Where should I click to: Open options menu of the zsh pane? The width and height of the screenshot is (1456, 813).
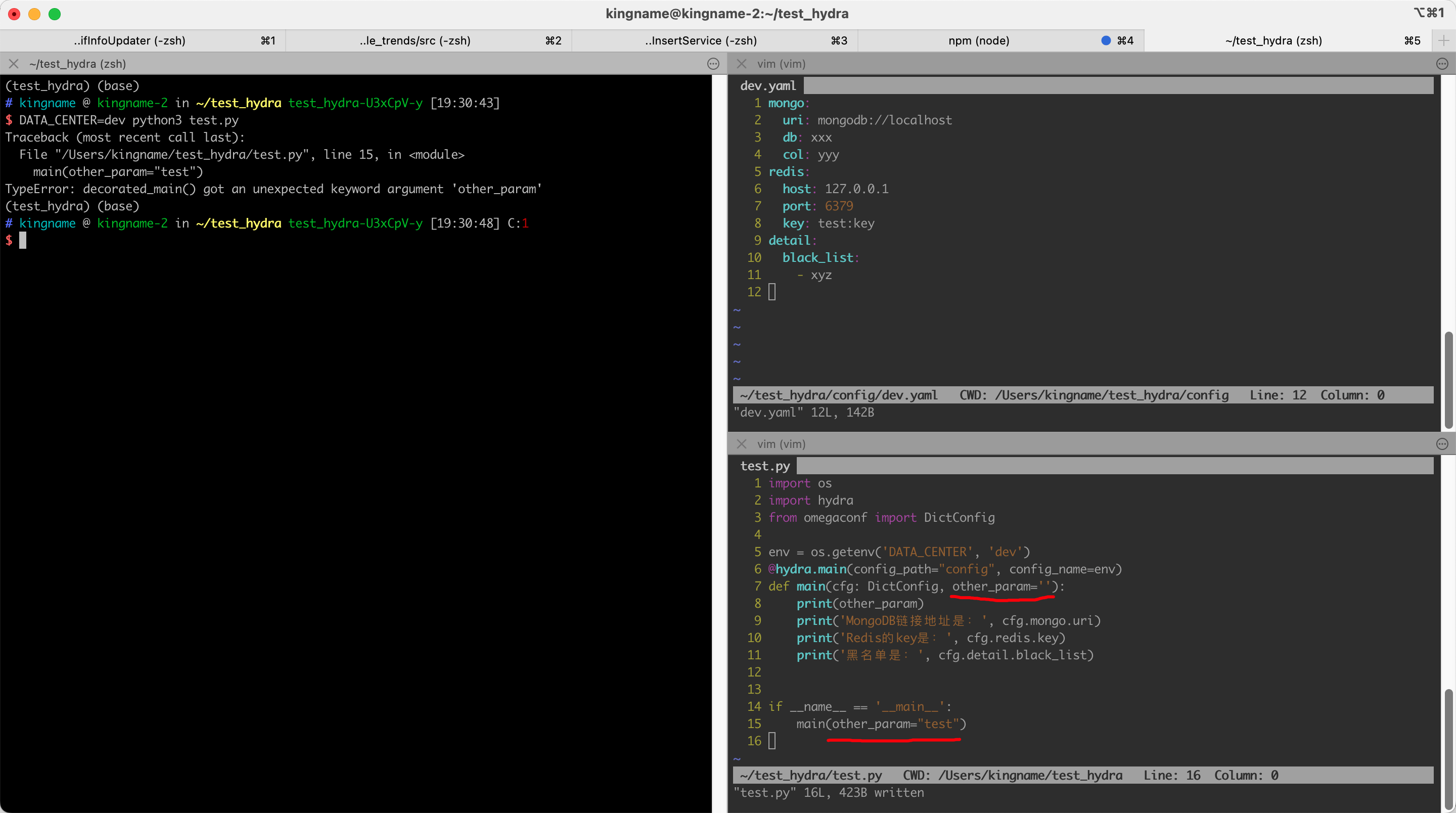(713, 64)
